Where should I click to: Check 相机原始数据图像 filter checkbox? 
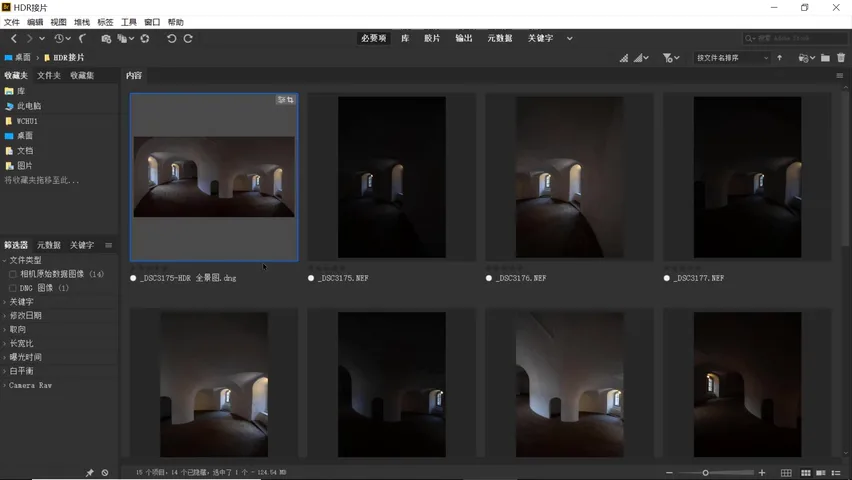(x=12, y=274)
